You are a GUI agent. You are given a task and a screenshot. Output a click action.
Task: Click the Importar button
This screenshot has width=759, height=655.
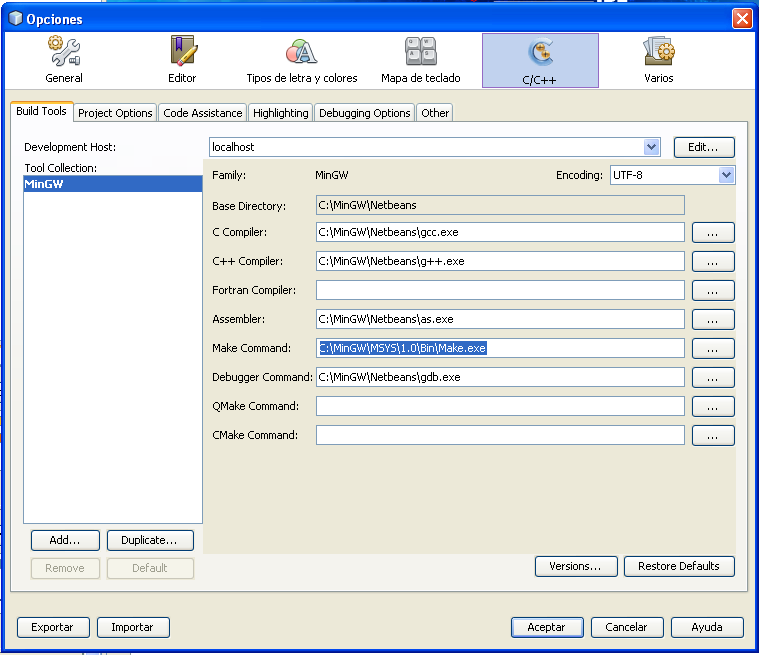point(133,627)
